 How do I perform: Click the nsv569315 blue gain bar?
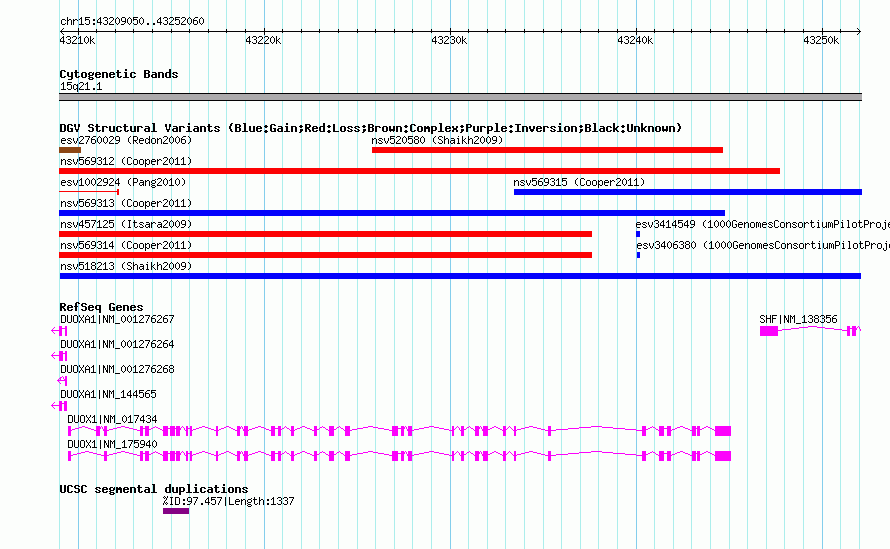[x=688, y=192]
